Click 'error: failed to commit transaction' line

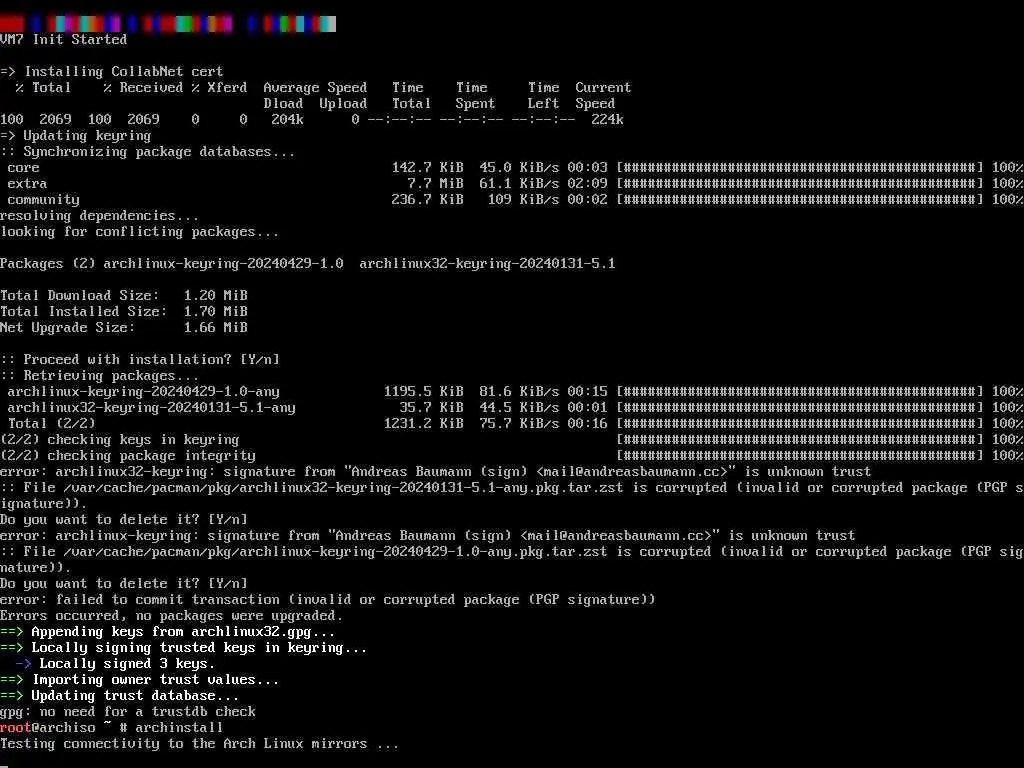click(x=327, y=600)
